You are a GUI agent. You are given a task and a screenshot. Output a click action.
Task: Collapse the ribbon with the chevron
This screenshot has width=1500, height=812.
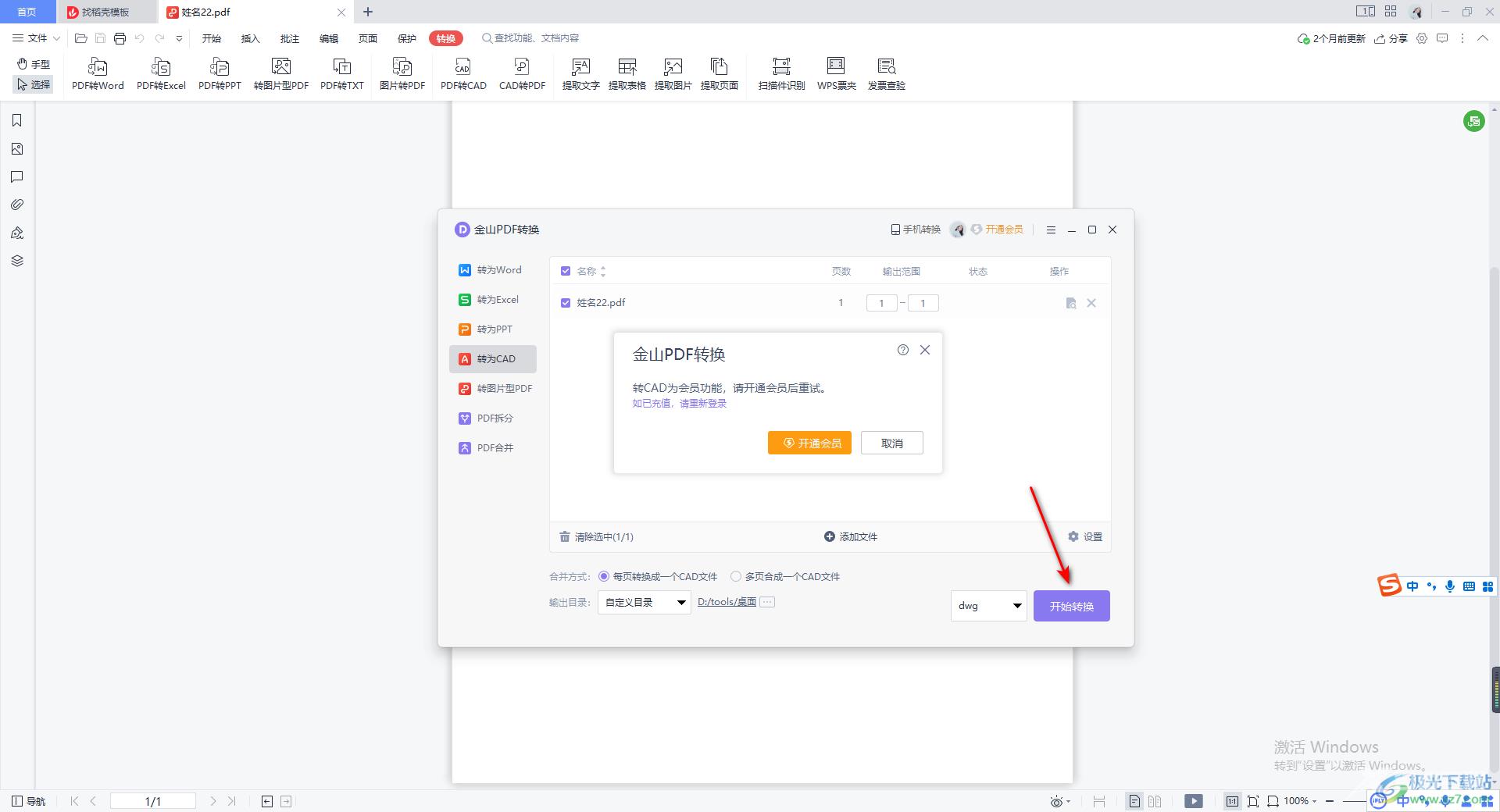point(1482,38)
